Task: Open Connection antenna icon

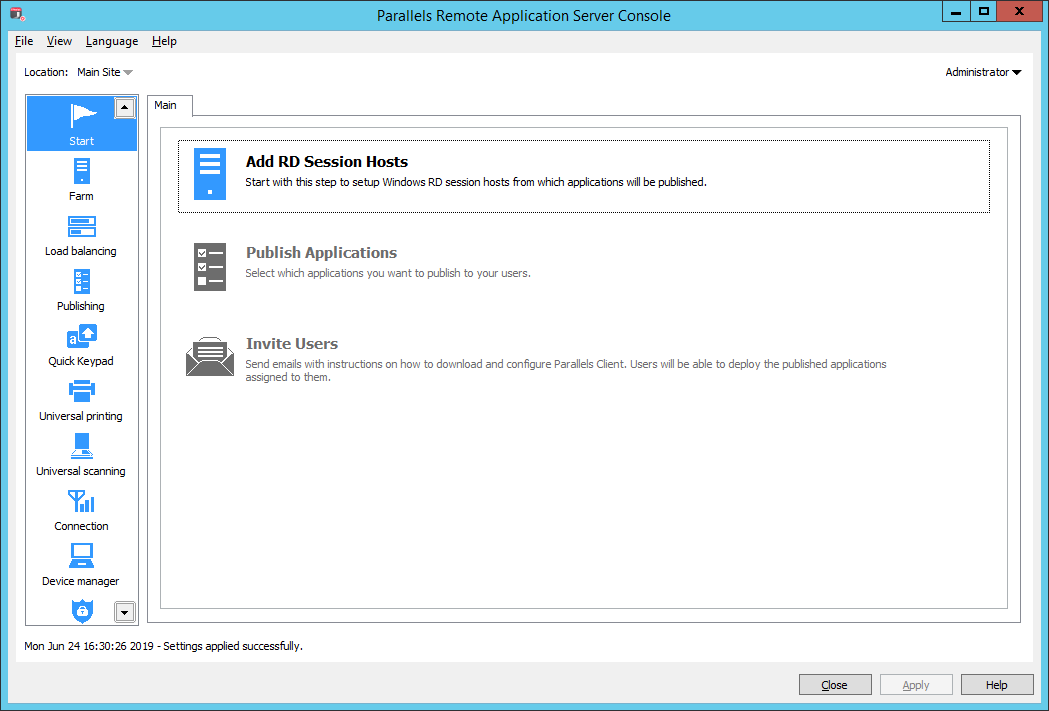Action: point(82,501)
